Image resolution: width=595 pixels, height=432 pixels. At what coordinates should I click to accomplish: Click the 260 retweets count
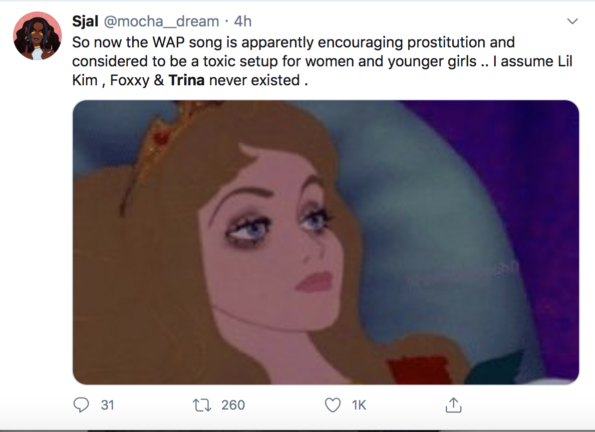tap(233, 405)
